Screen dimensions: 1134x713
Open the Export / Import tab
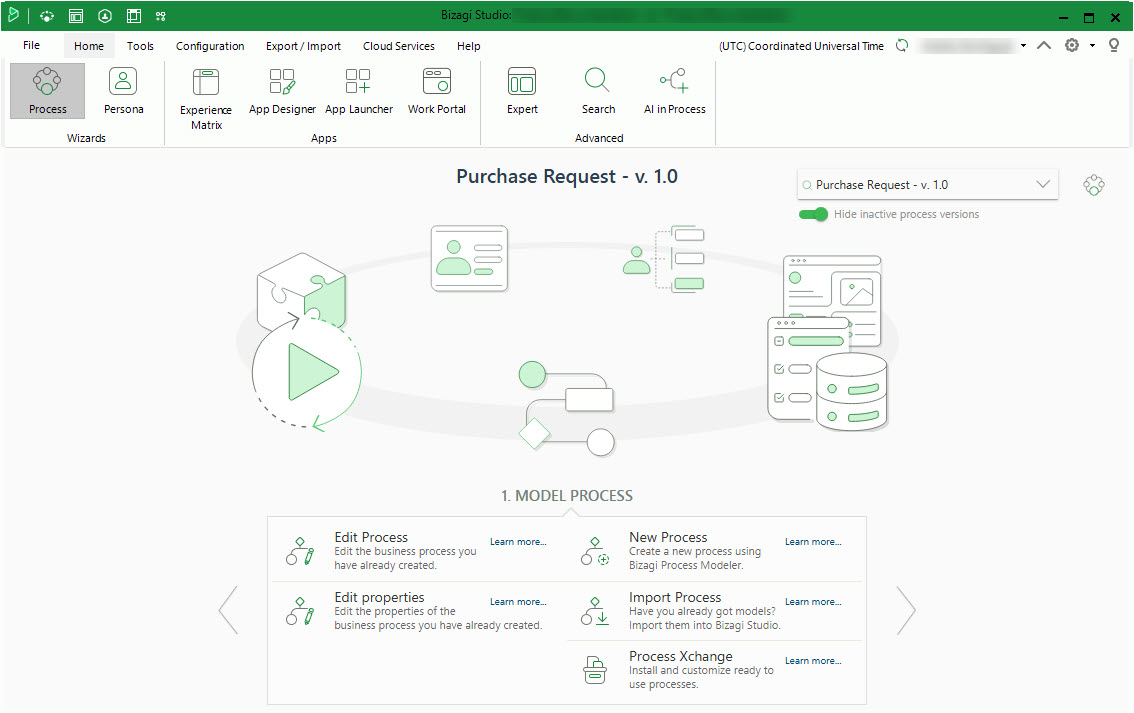tap(303, 46)
